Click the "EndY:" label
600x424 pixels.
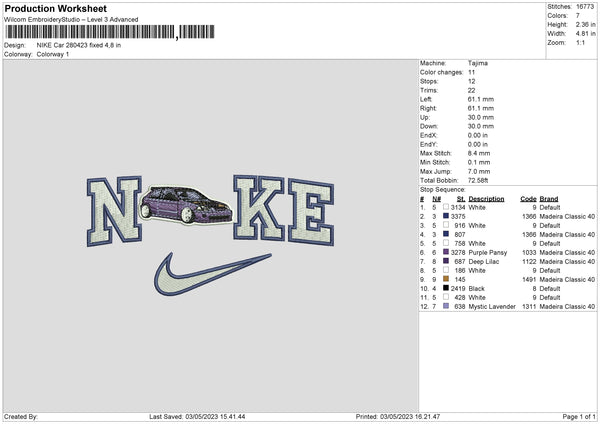(x=429, y=144)
